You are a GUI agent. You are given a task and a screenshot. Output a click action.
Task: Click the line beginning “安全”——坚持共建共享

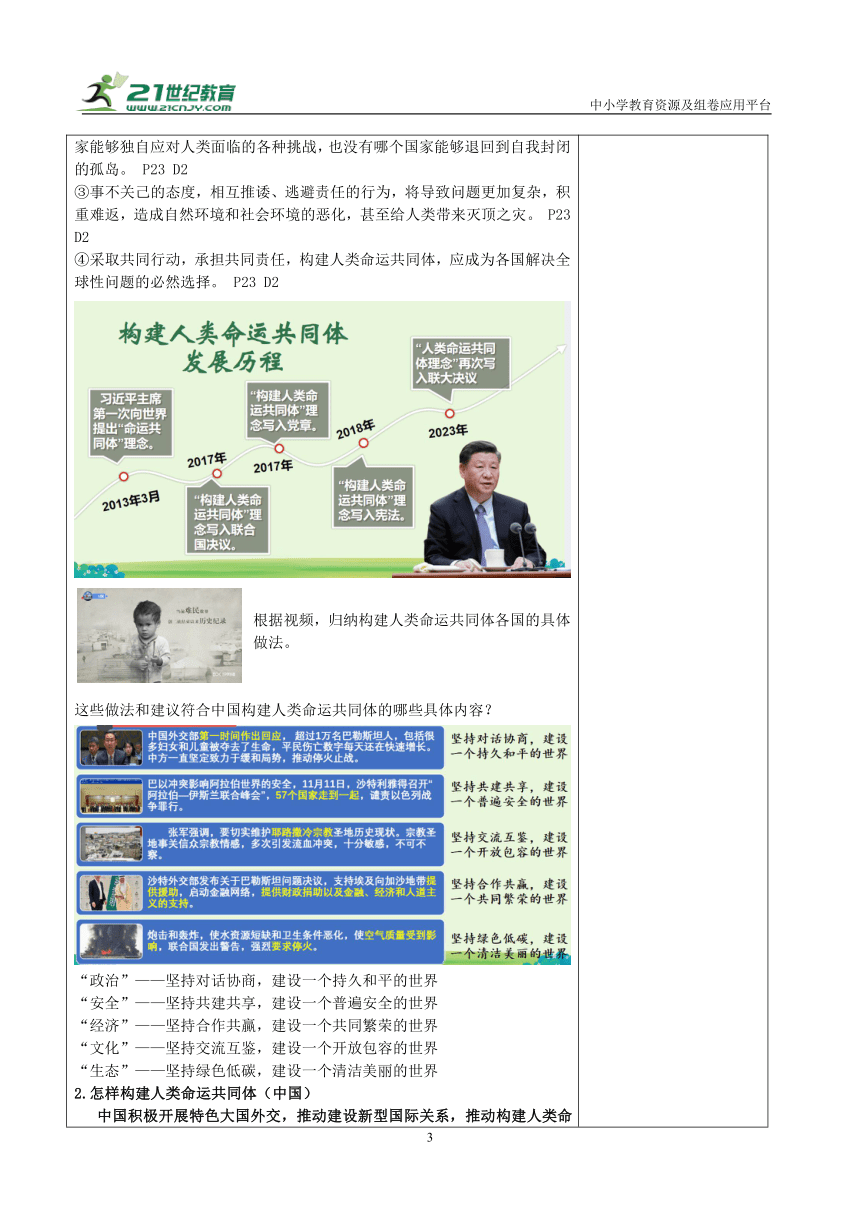point(257,1003)
